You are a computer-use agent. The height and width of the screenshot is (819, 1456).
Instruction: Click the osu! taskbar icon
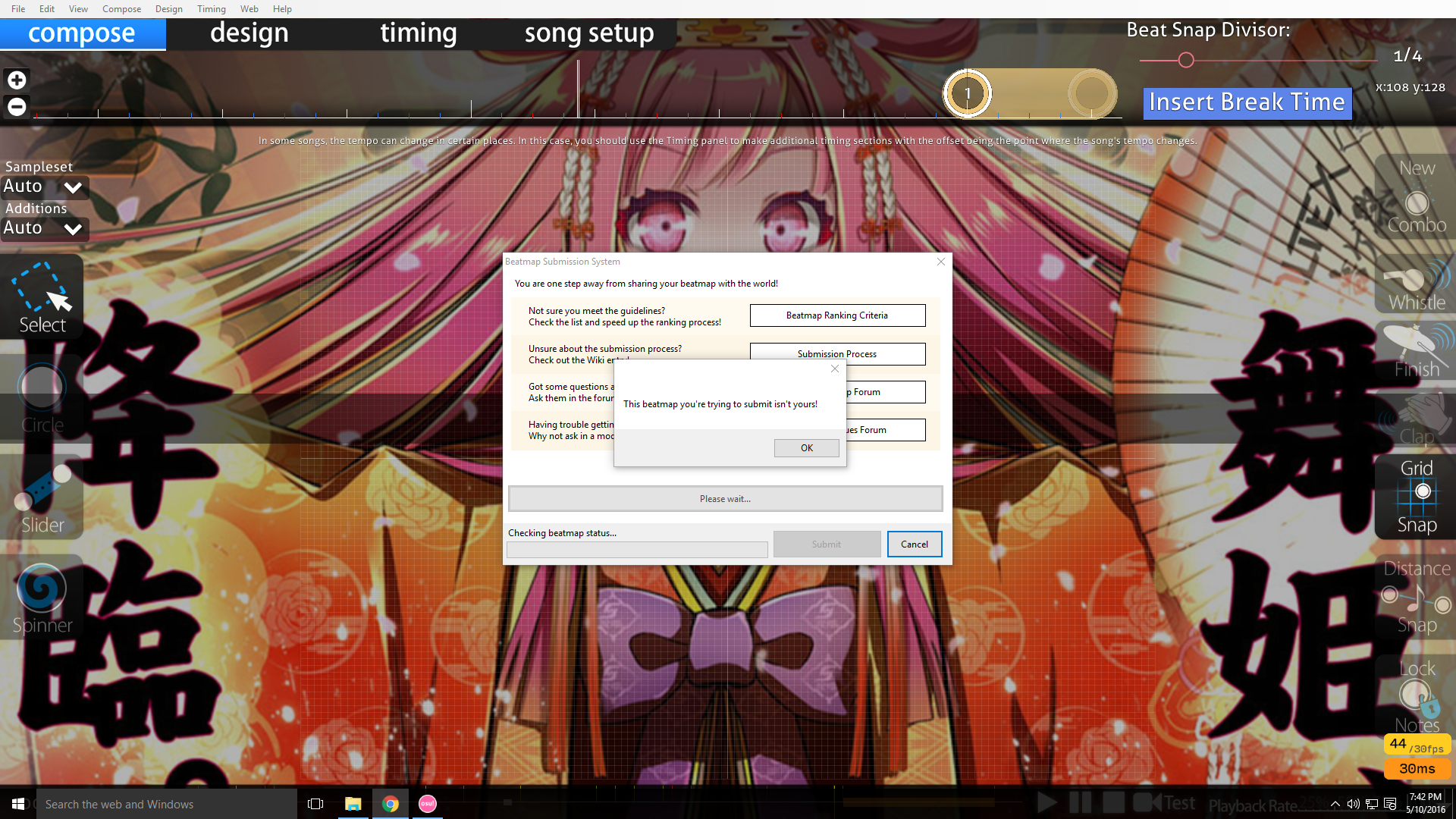[x=427, y=803]
